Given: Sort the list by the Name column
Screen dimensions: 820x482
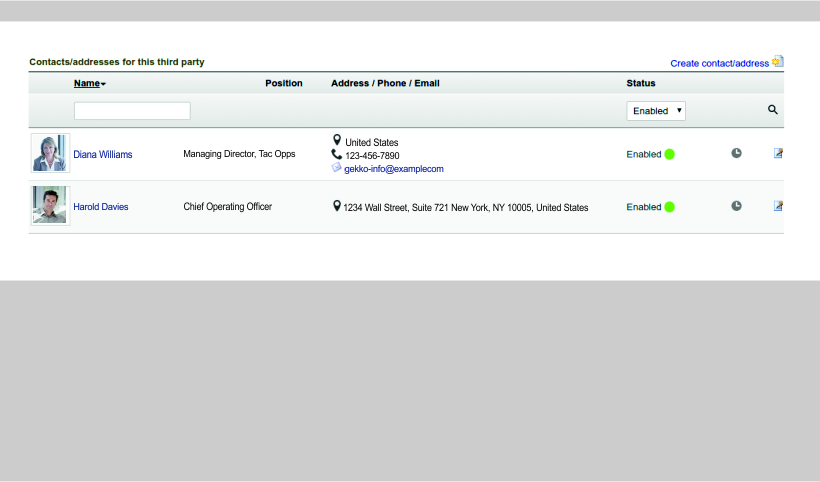Looking at the screenshot, I should (x=87, y=83).
